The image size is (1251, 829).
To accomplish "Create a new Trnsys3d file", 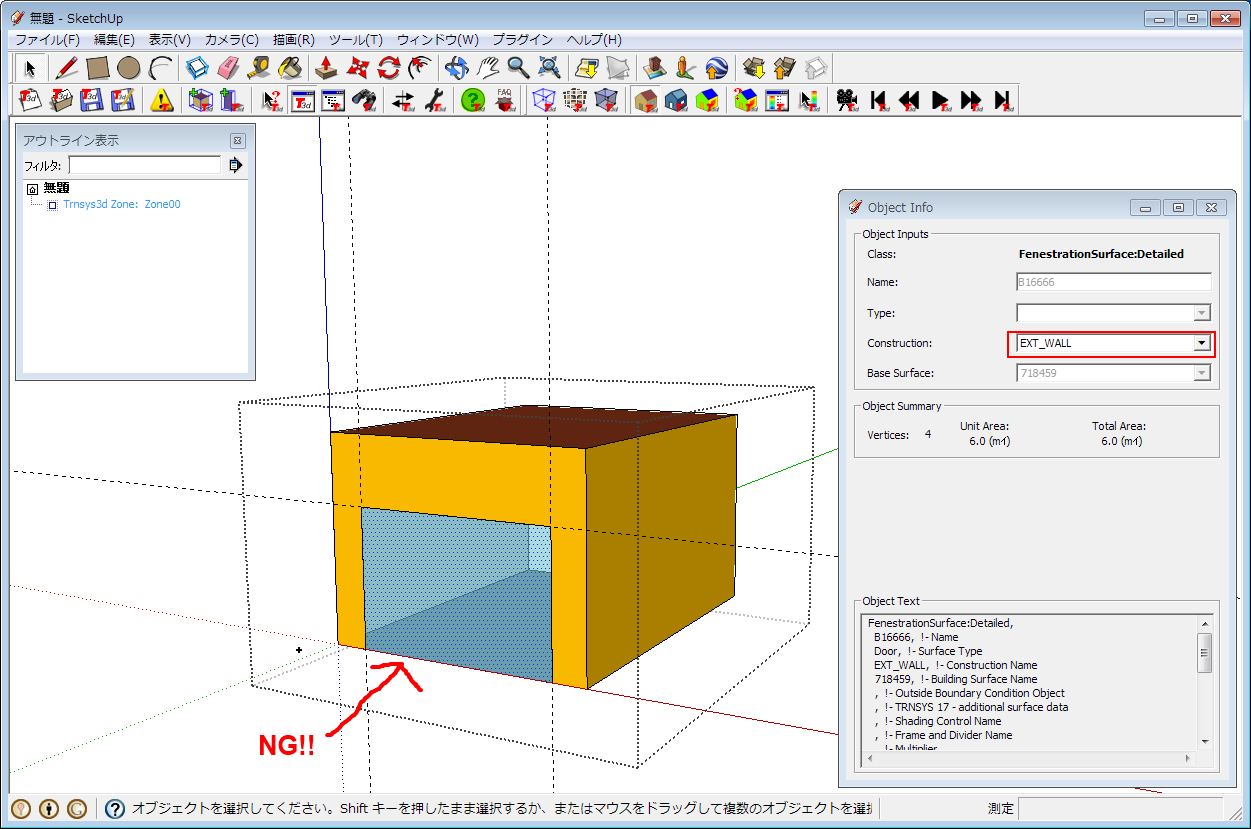I will pos(31,100).
